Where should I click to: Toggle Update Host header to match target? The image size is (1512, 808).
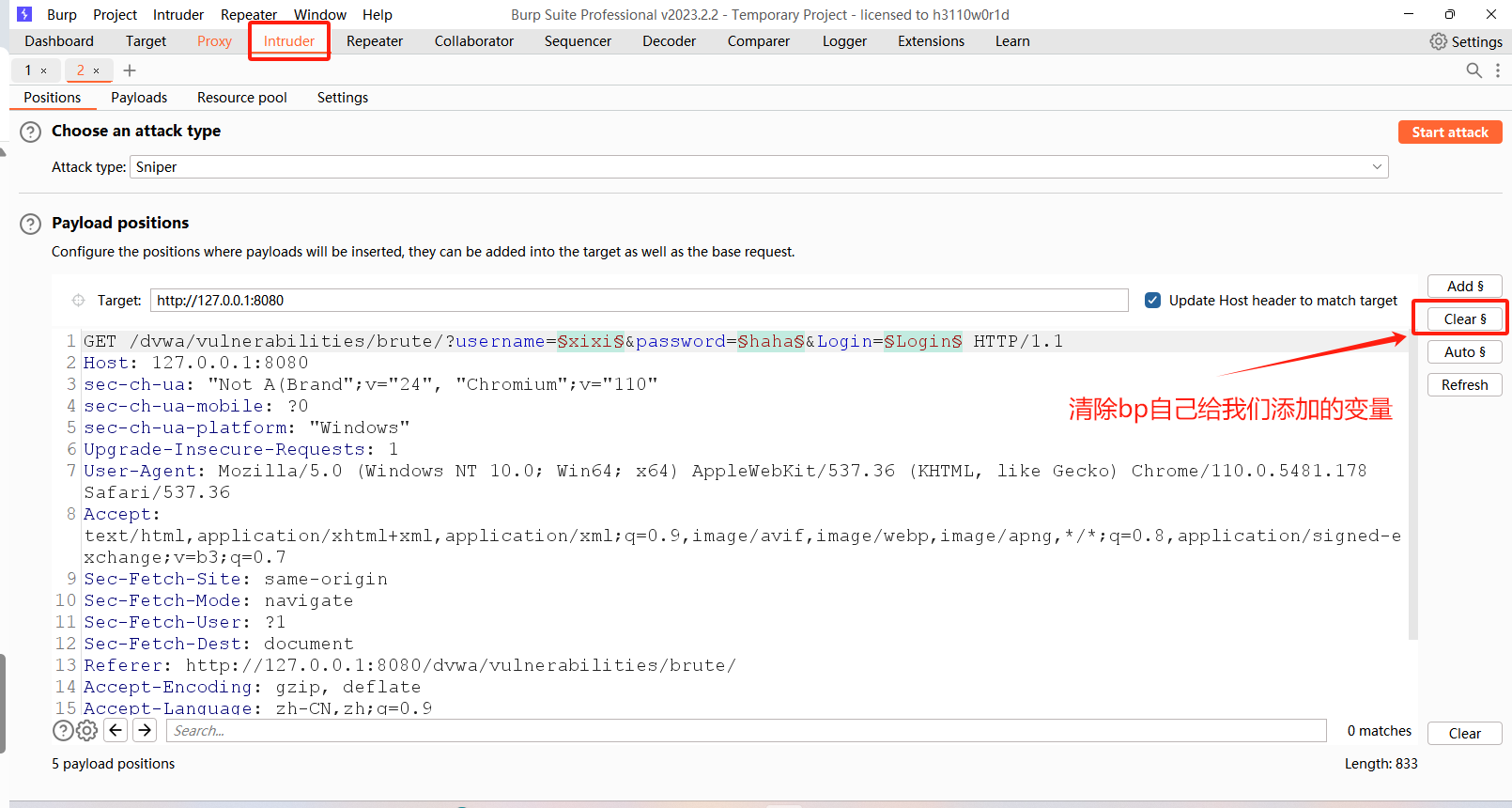coord(1153,301)
